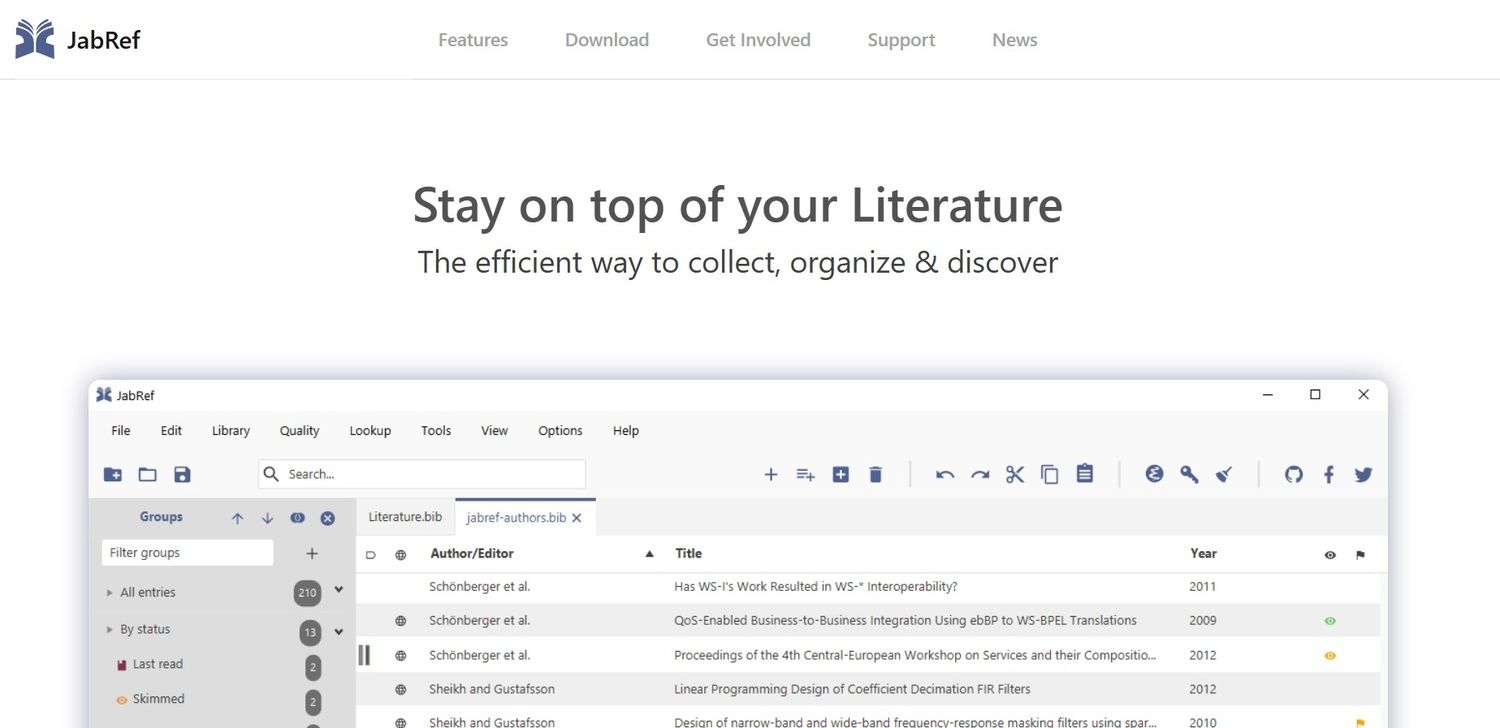
Task: Click the globe icon in the Proceedings row
Action: coord(401,656)
